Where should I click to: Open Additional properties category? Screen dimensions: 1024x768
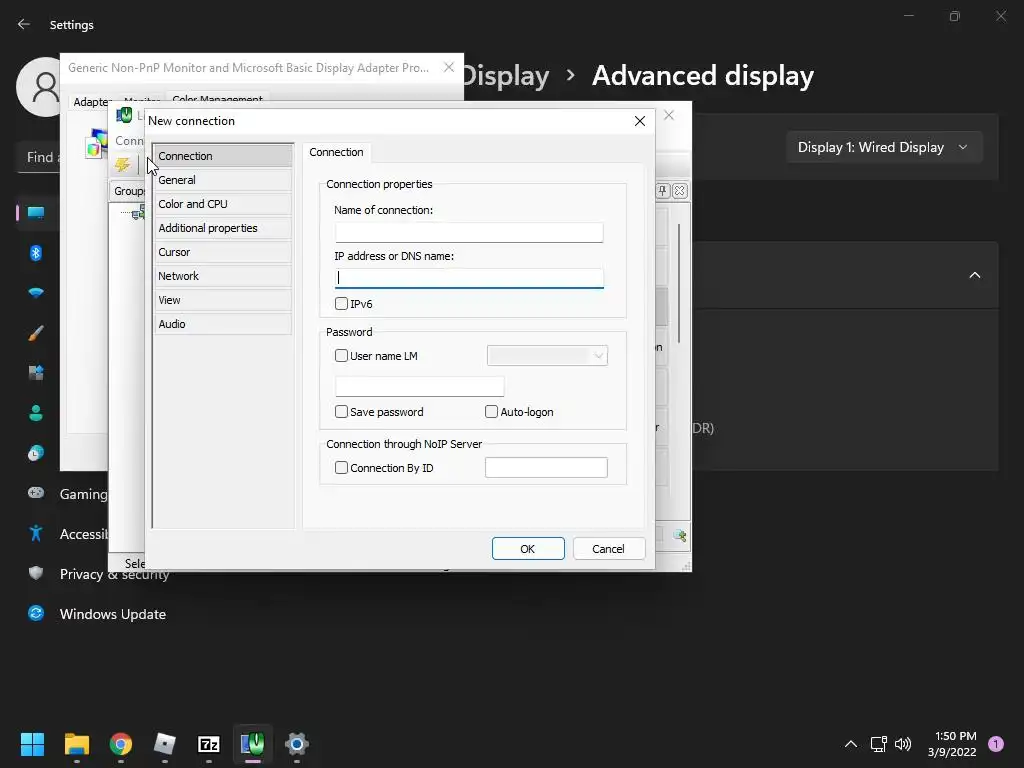(223, 228)
